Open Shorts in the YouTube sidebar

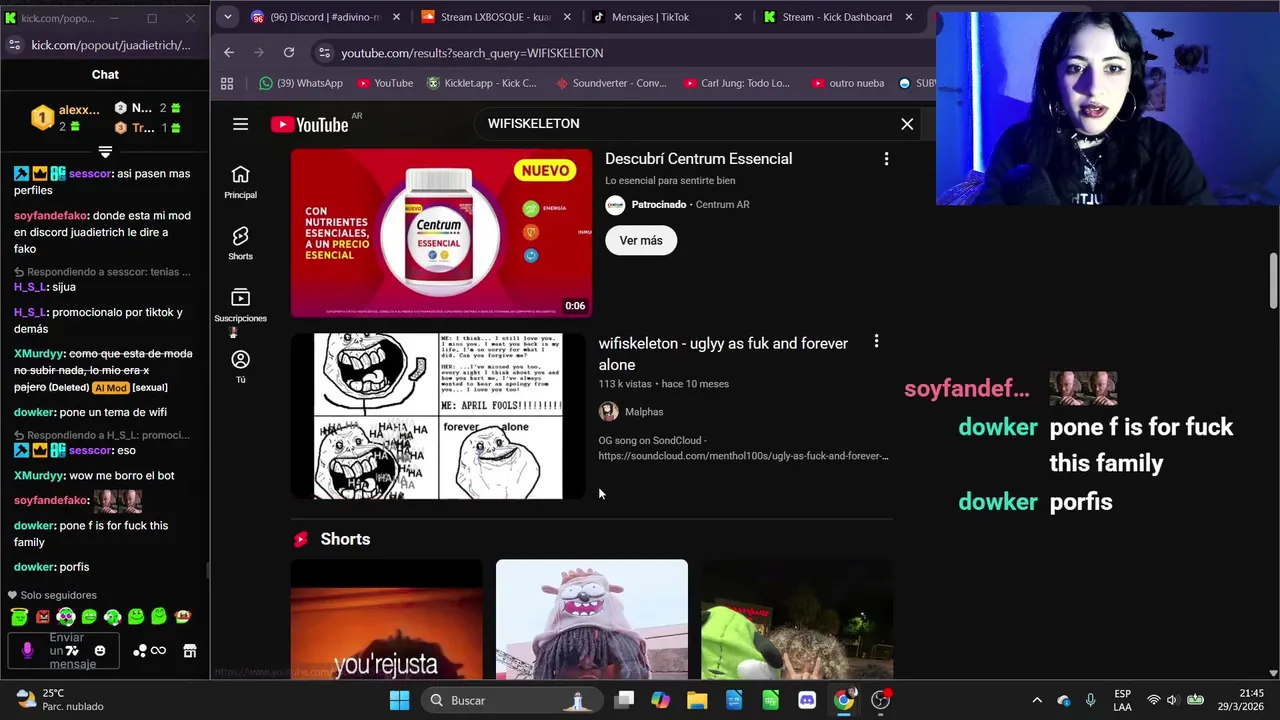[240, 243]
